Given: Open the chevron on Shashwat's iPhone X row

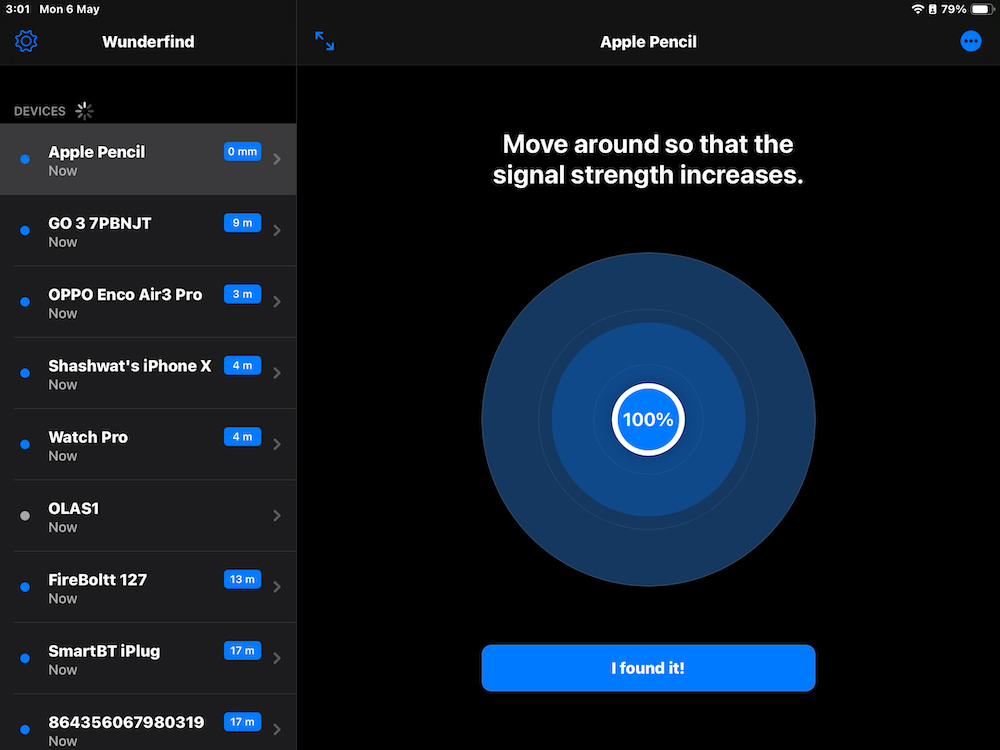Looking at the screenshot, I should pyautogui.click(x=277, y=373).
